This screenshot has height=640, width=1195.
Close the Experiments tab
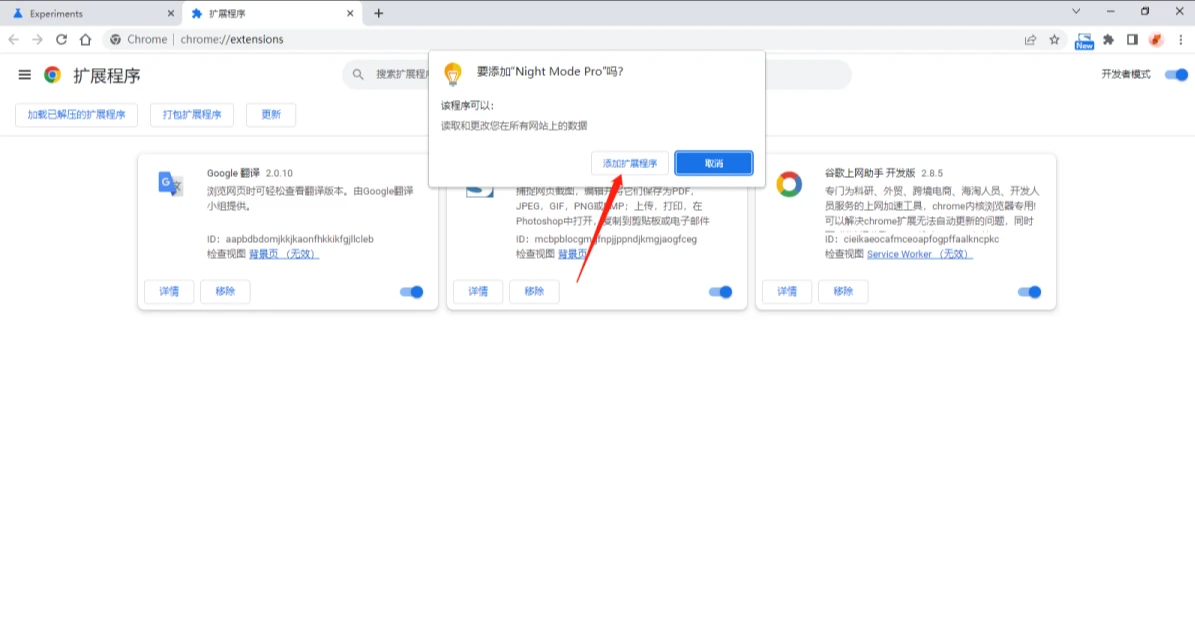171,14
